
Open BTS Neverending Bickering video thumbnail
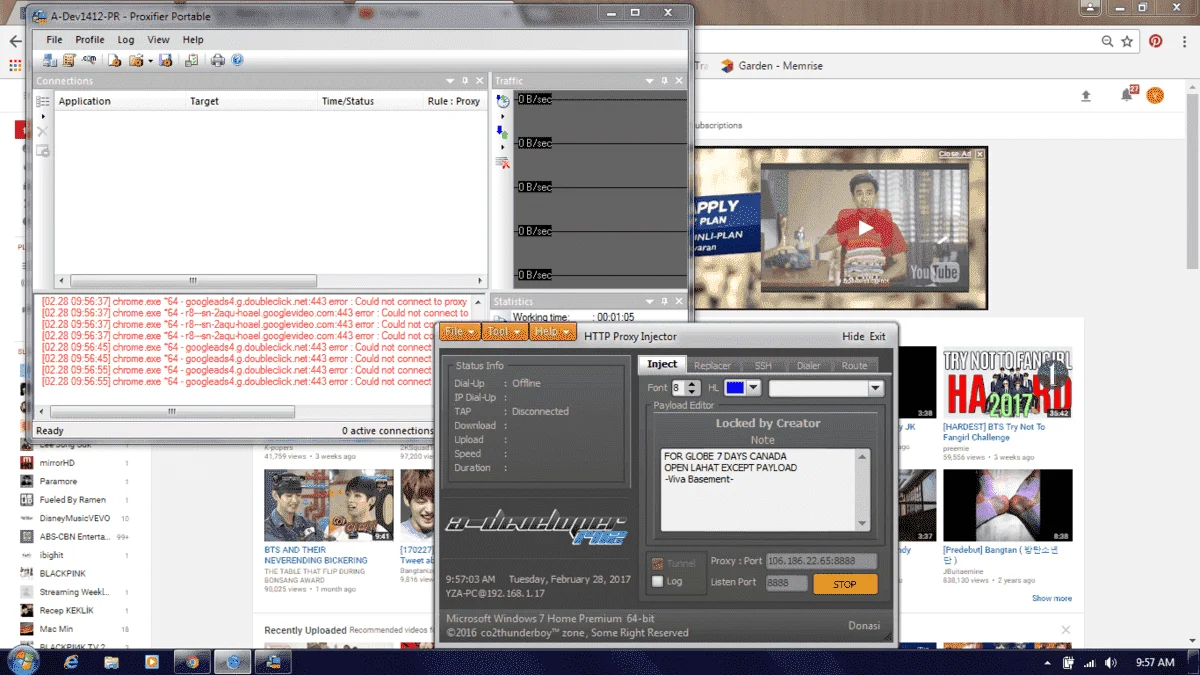coord(329,506)
